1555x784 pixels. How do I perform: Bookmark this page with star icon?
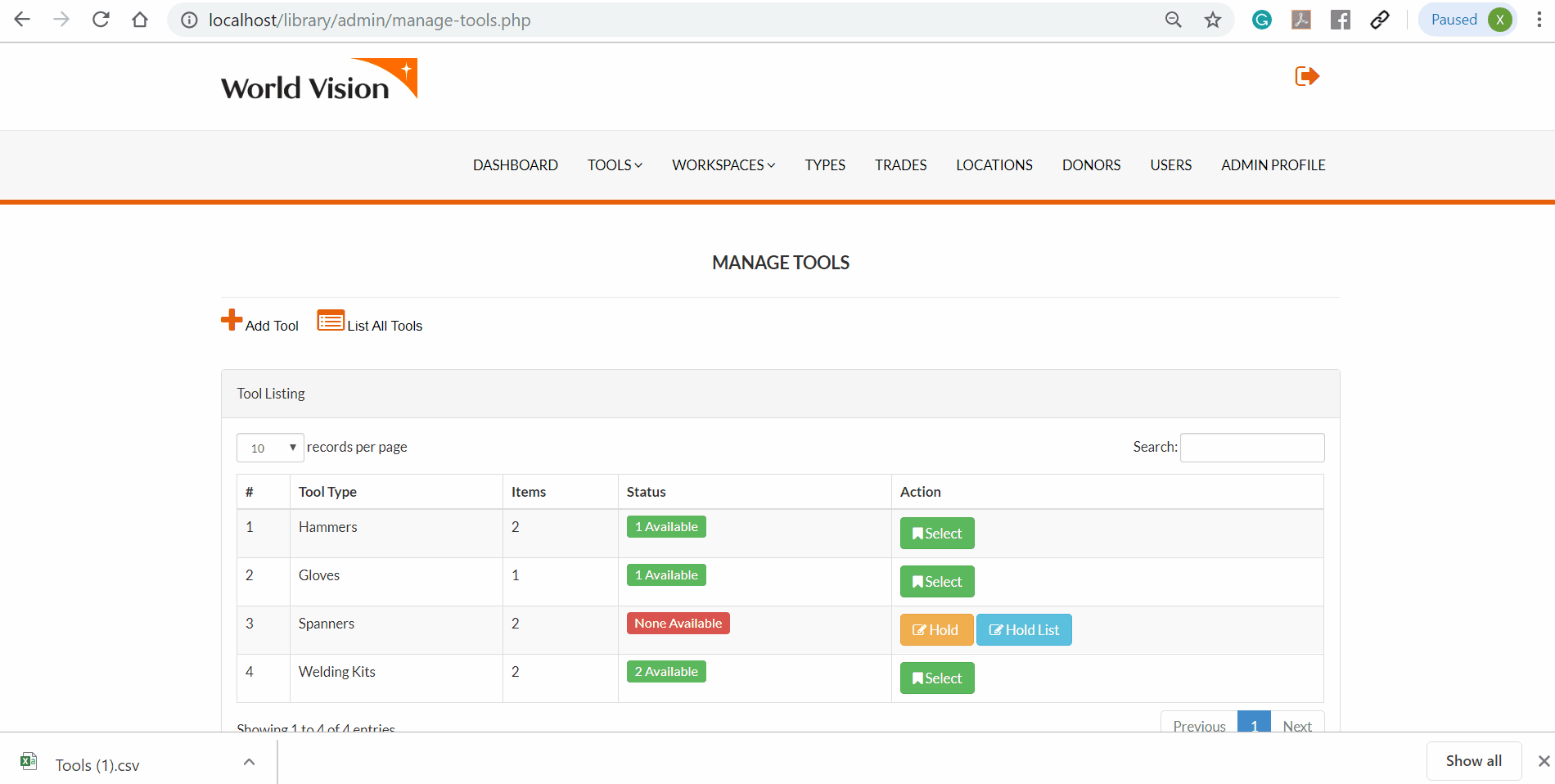(1213, 20)
